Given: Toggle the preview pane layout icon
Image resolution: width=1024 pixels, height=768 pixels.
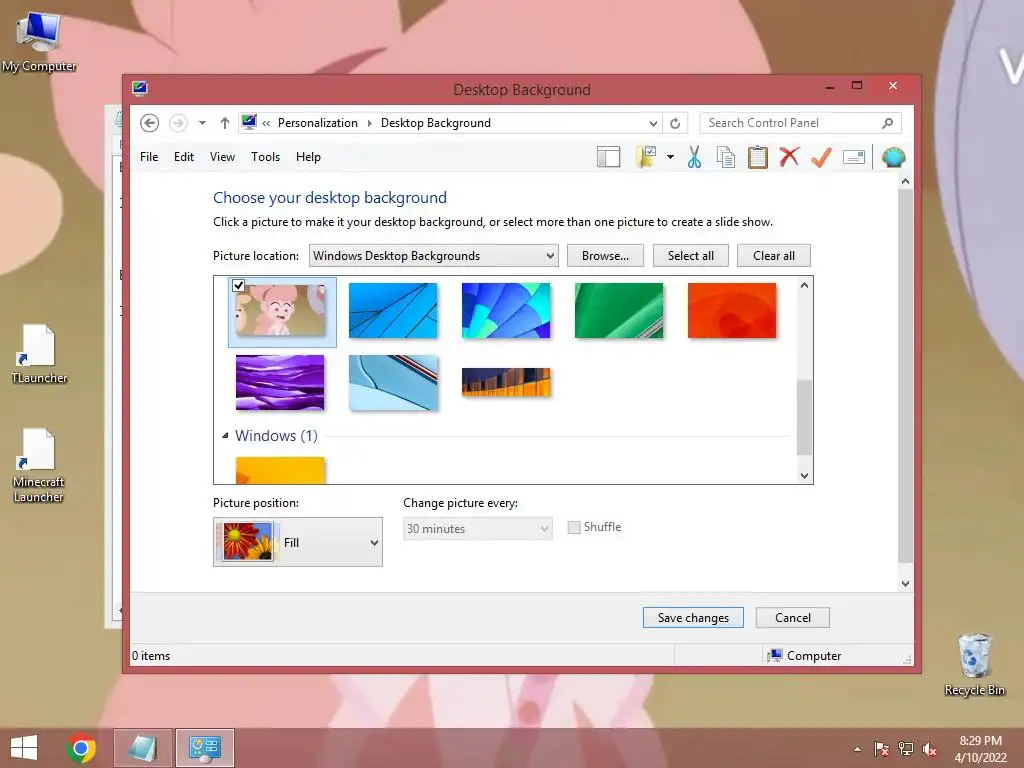Looking at the screenshot, I should [x=609, y=157].
